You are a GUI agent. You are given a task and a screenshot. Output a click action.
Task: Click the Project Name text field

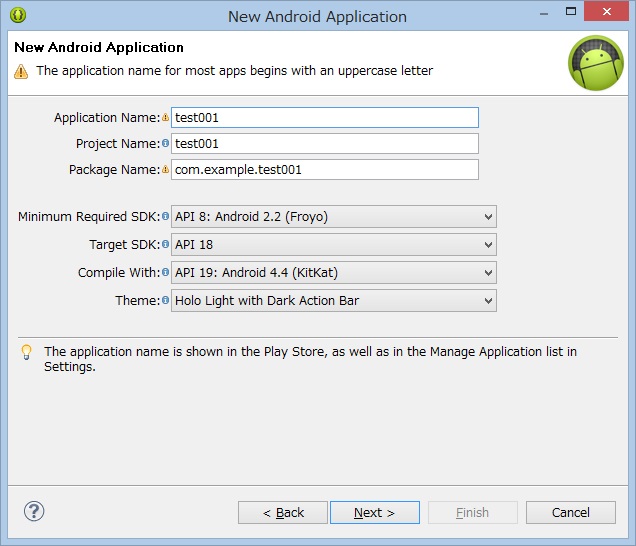[325, 144]
